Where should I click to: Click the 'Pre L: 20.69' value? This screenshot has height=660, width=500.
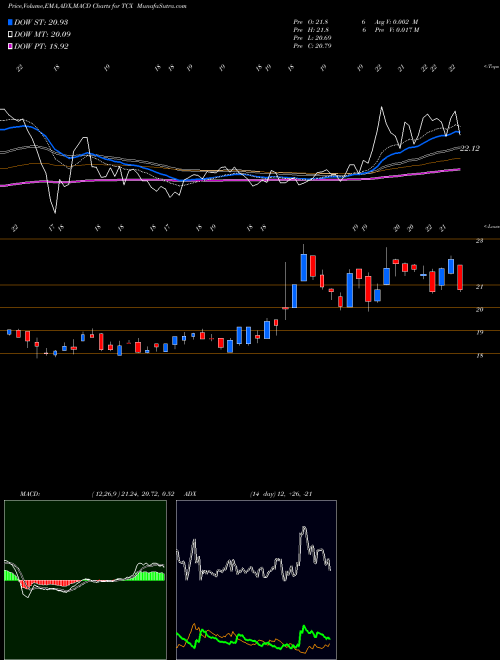[312, 38]
